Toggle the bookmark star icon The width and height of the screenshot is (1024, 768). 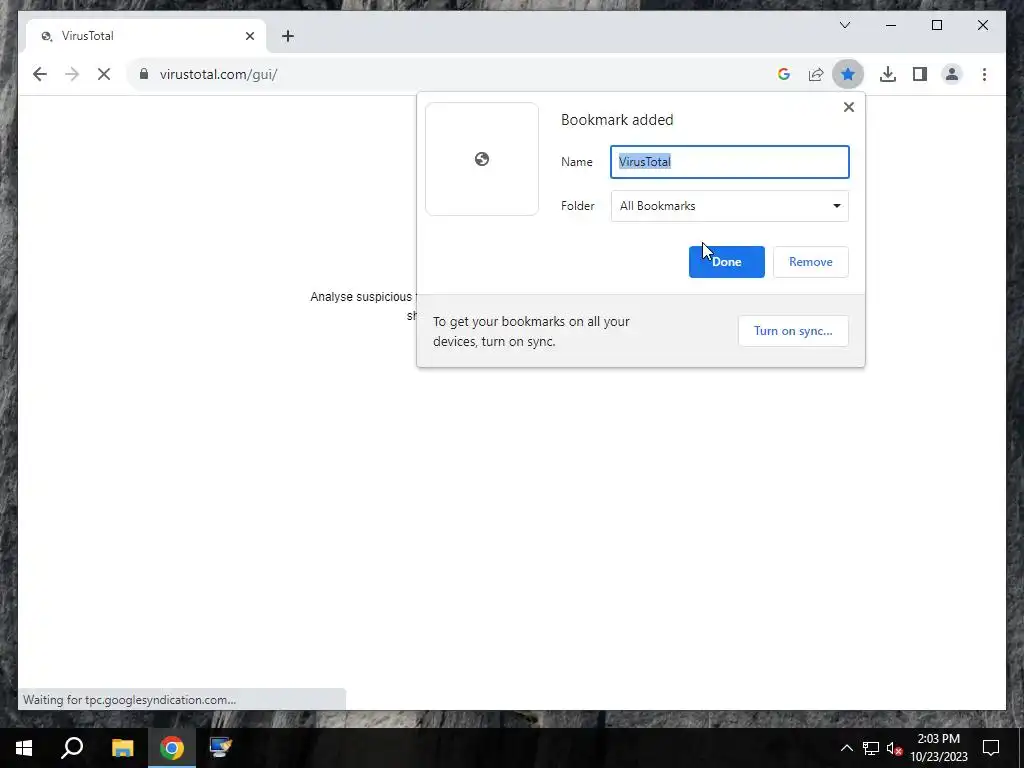[x=848, y=74]
